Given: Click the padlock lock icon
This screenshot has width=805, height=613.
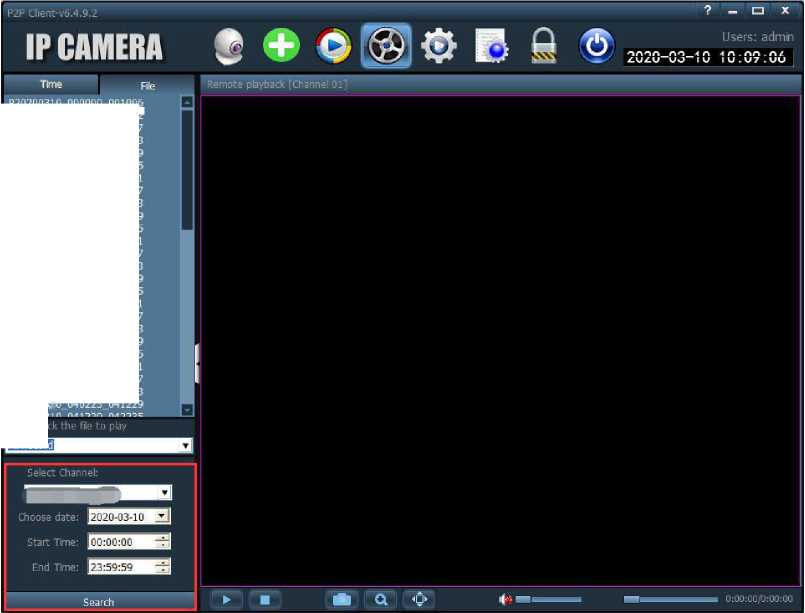Looking at the screenshot, I should (543, 46).
